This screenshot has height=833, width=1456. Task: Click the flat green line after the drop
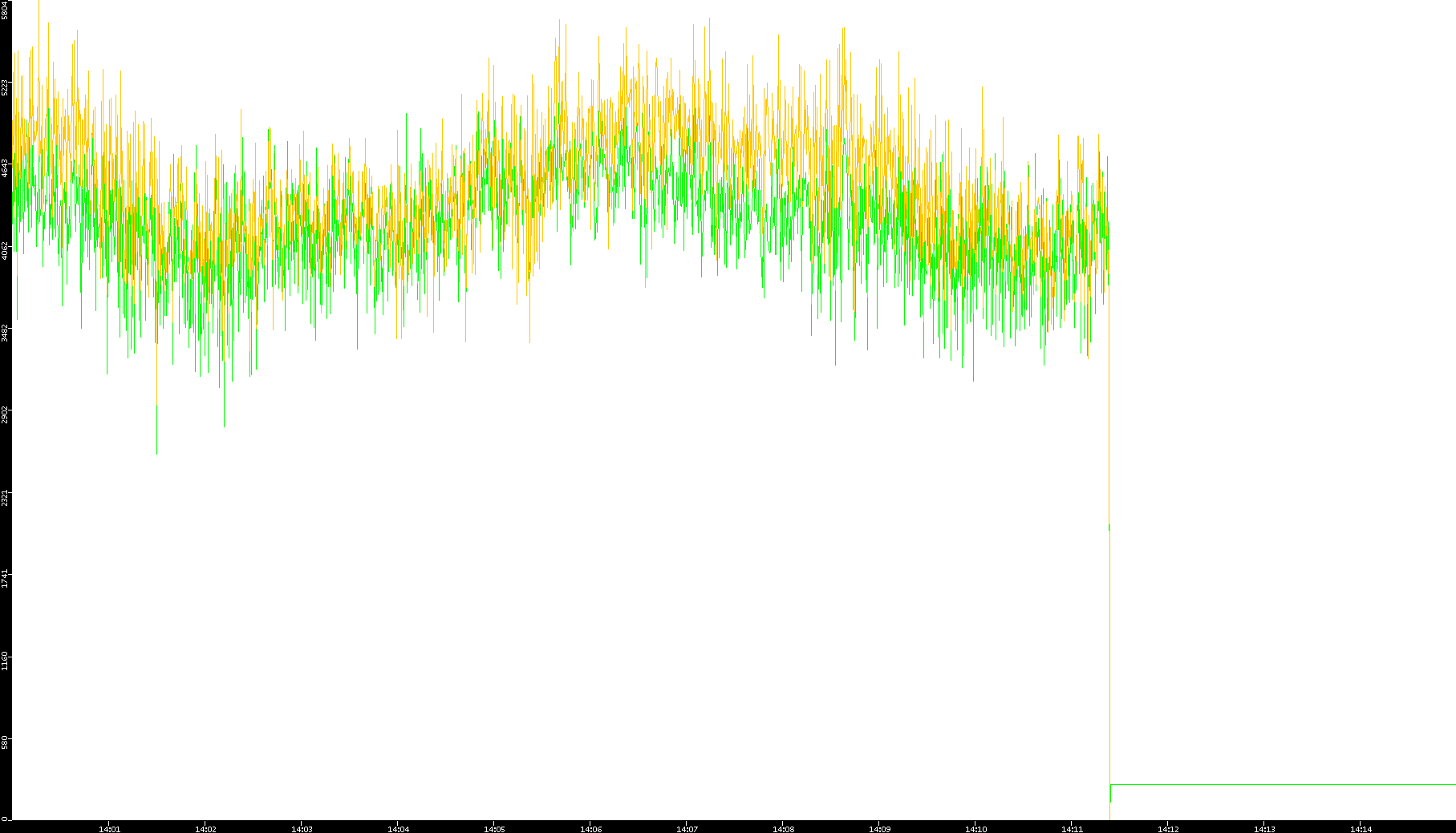1284,784
